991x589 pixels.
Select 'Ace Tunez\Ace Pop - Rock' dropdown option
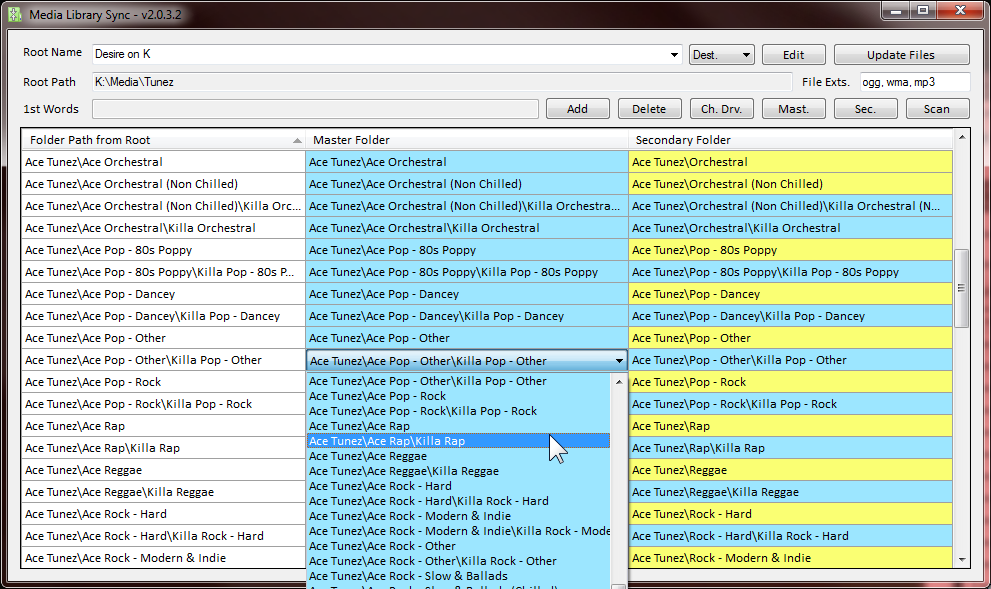tap(459, 396)
